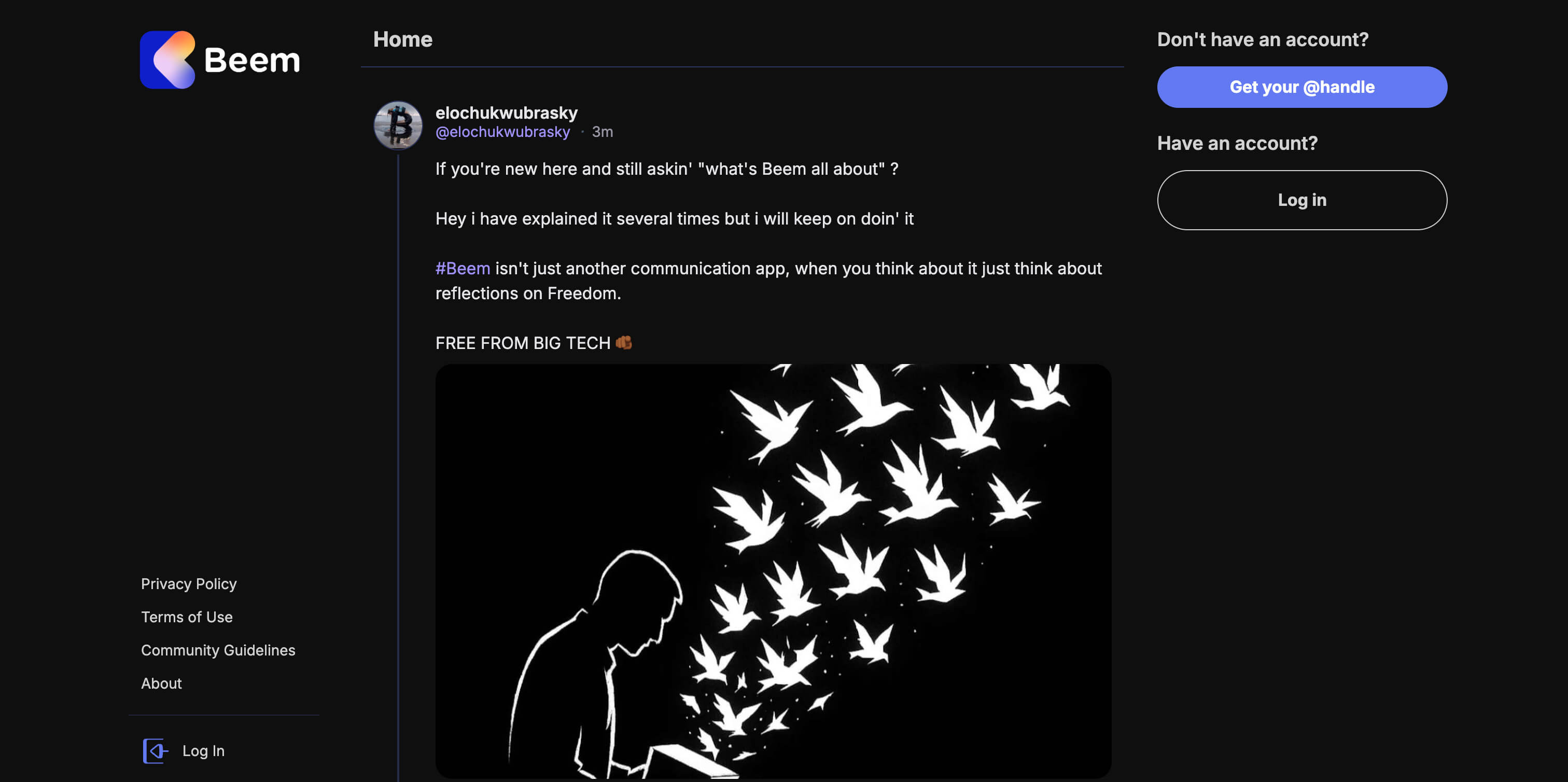The height and width of the screenshot is (782, 1568).
Task: Open the Privacy Policy link
Action: pos(189,583)
